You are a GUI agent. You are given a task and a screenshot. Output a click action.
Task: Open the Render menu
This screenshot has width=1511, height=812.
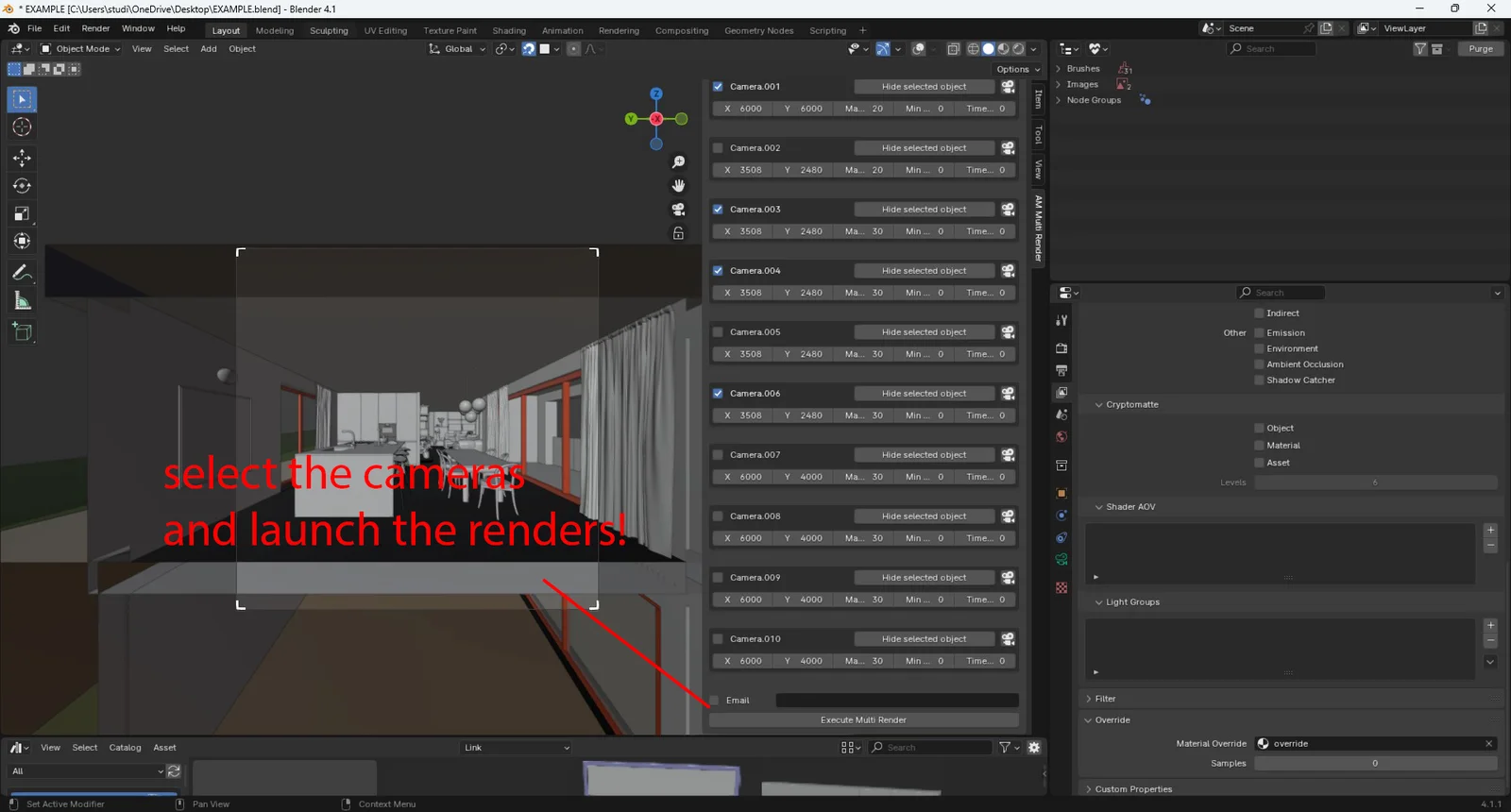95,29
